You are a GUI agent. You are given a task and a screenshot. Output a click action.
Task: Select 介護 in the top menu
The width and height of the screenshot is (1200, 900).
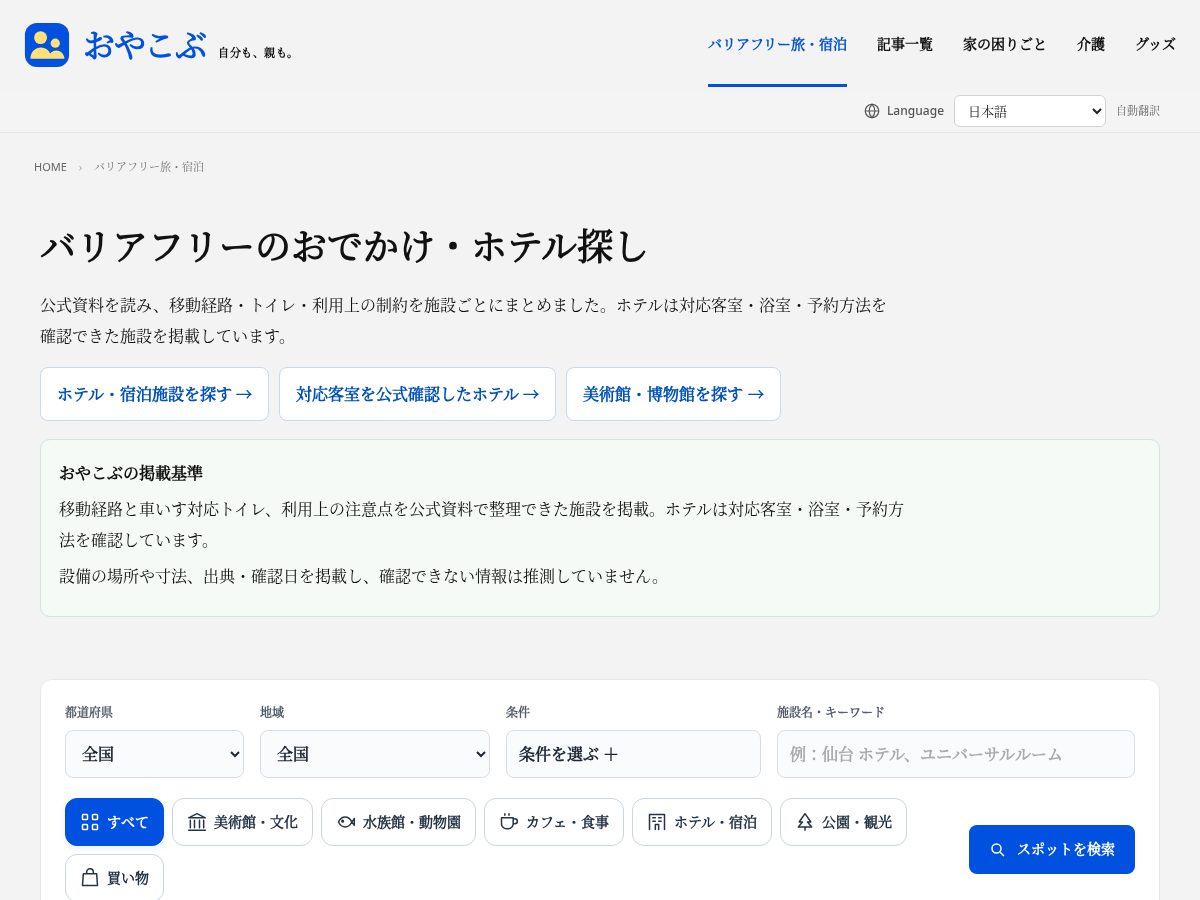tap(1091, 44)
